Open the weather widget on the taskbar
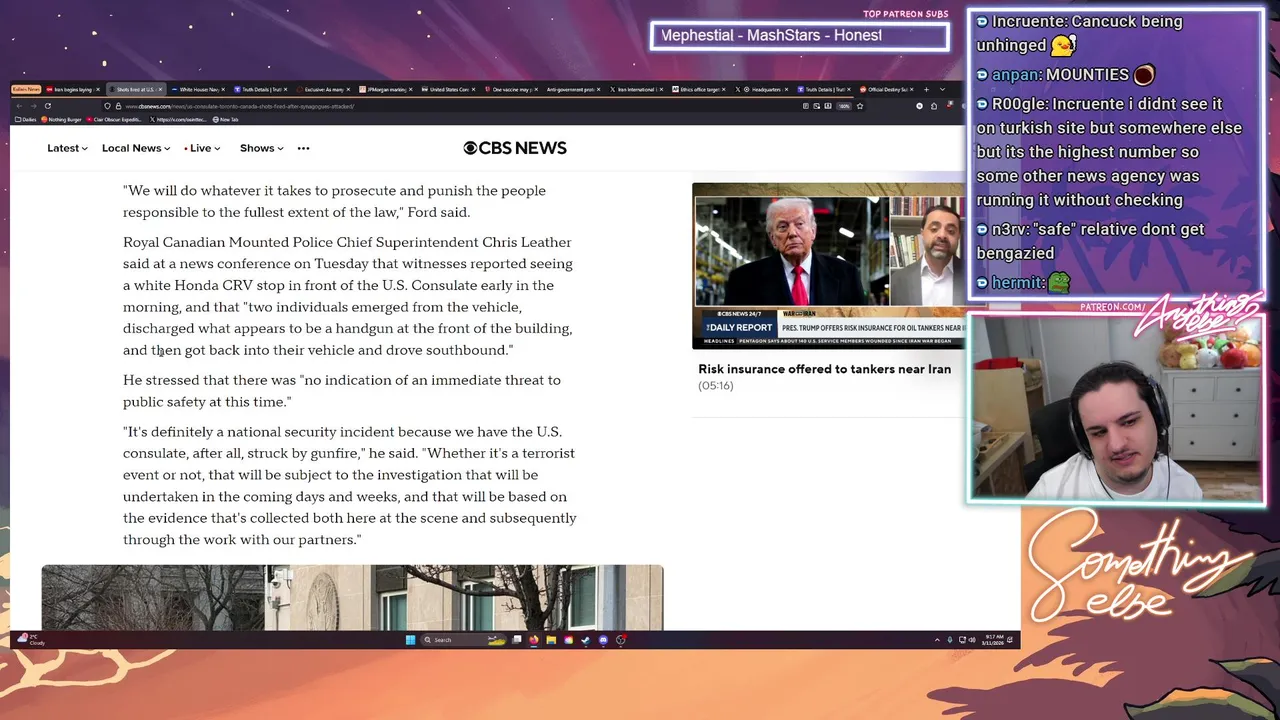 pyautogui.click(x=30, y=640)
